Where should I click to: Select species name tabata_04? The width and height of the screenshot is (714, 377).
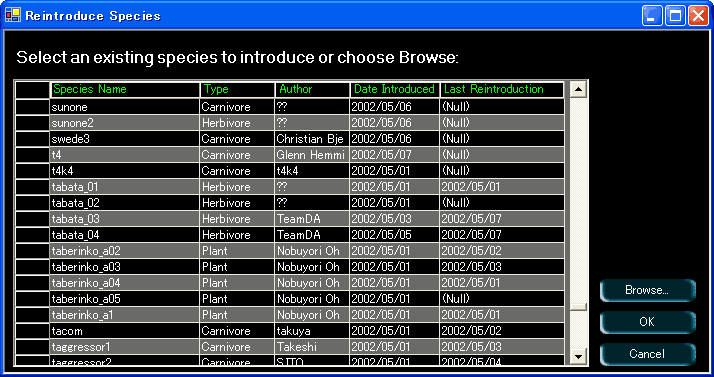pos(125,235)
